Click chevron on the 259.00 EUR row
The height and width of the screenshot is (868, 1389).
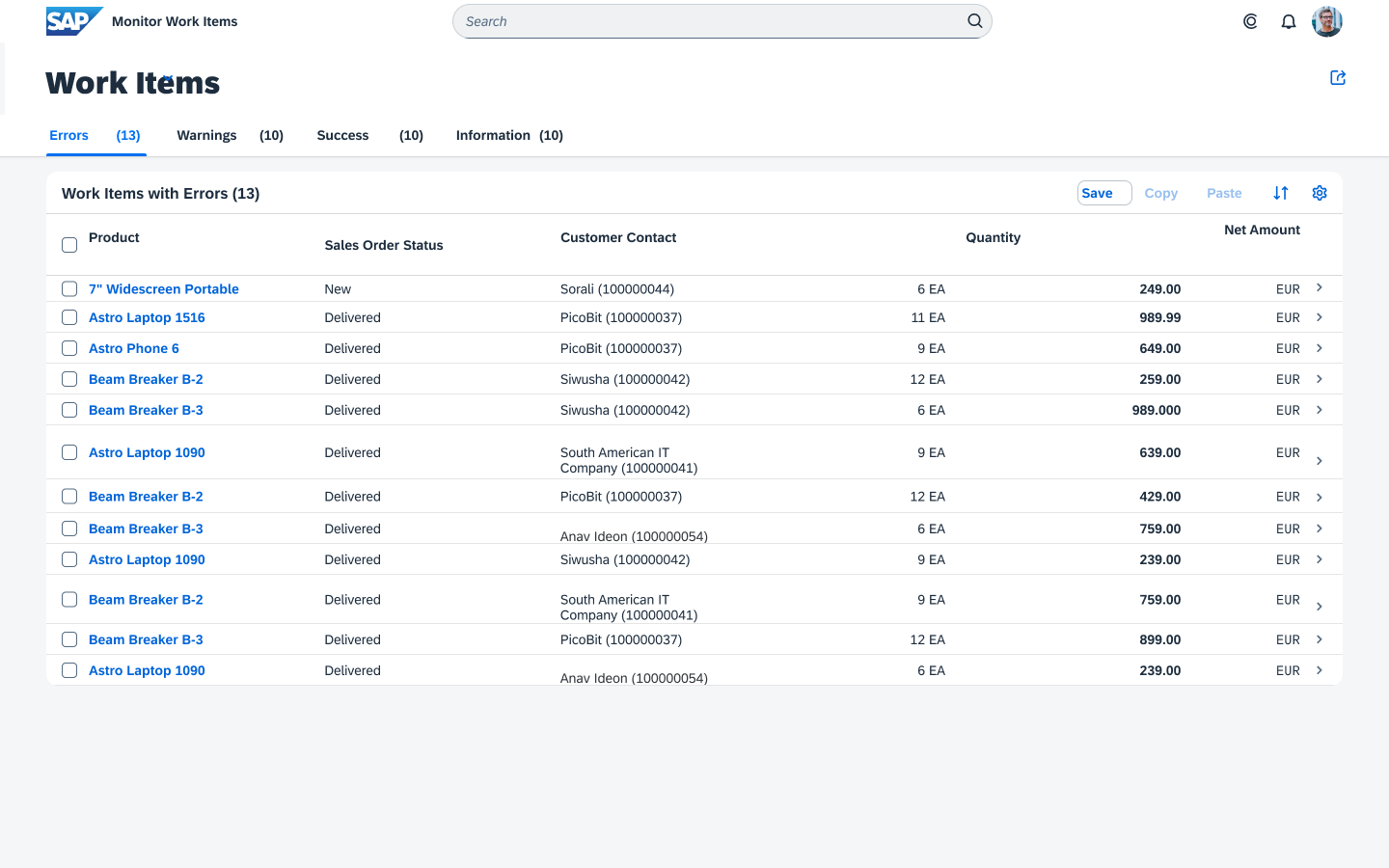coord(1320,379)
